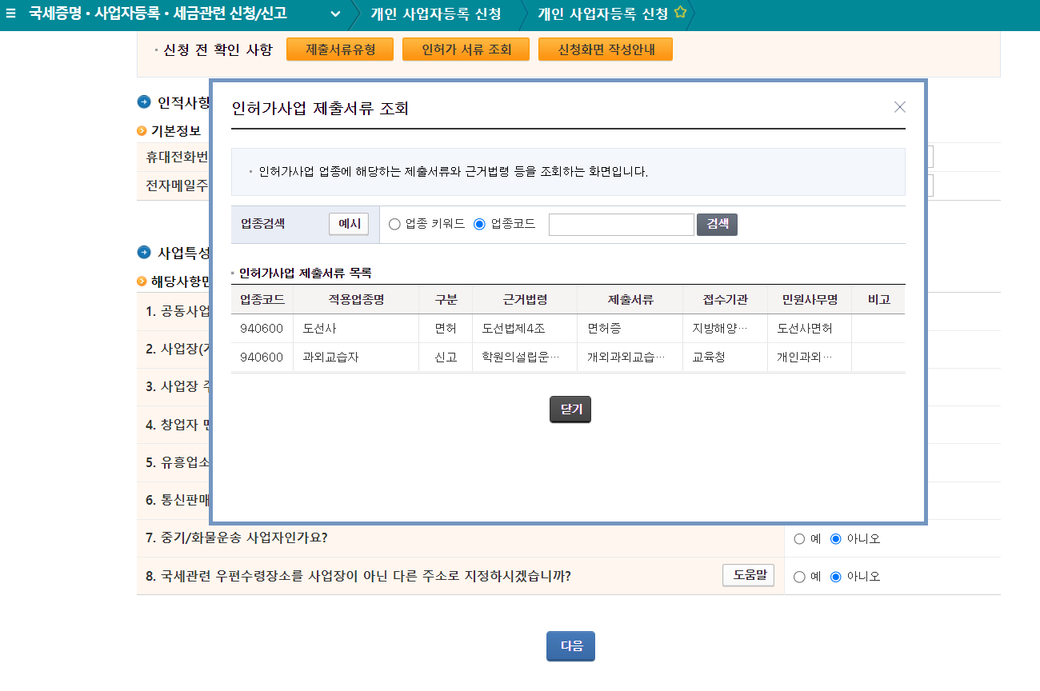This screenshot has height=691, width=1040.
Task: Click the 예시 example button
Action: 349,224
